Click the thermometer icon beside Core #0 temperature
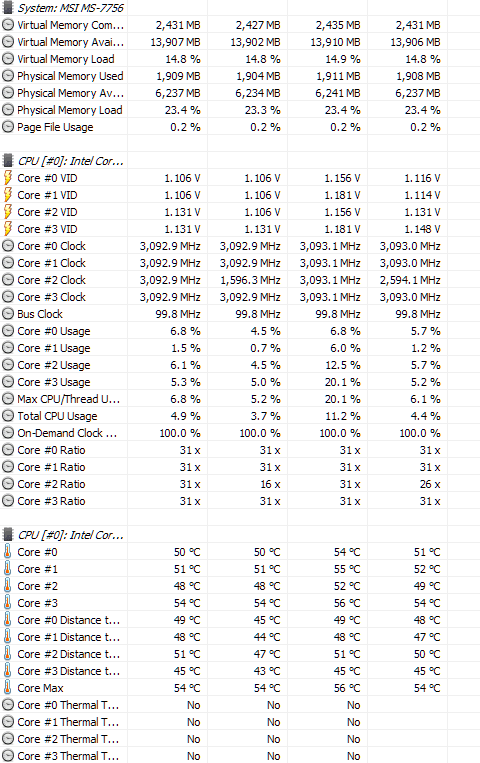 click(x=8, y=552)
